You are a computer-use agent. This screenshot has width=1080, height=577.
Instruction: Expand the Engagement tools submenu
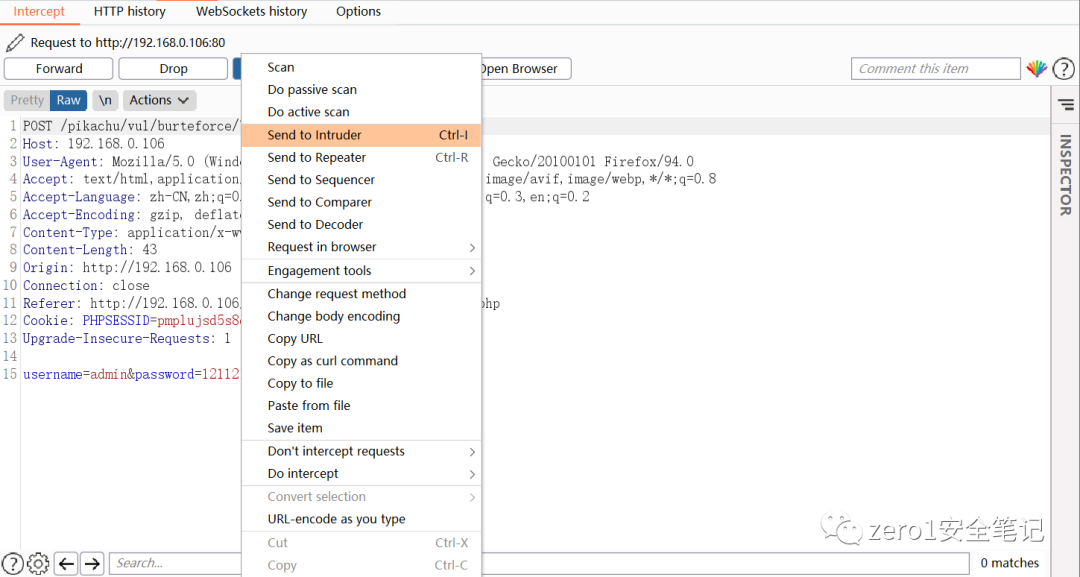[361, 271]
